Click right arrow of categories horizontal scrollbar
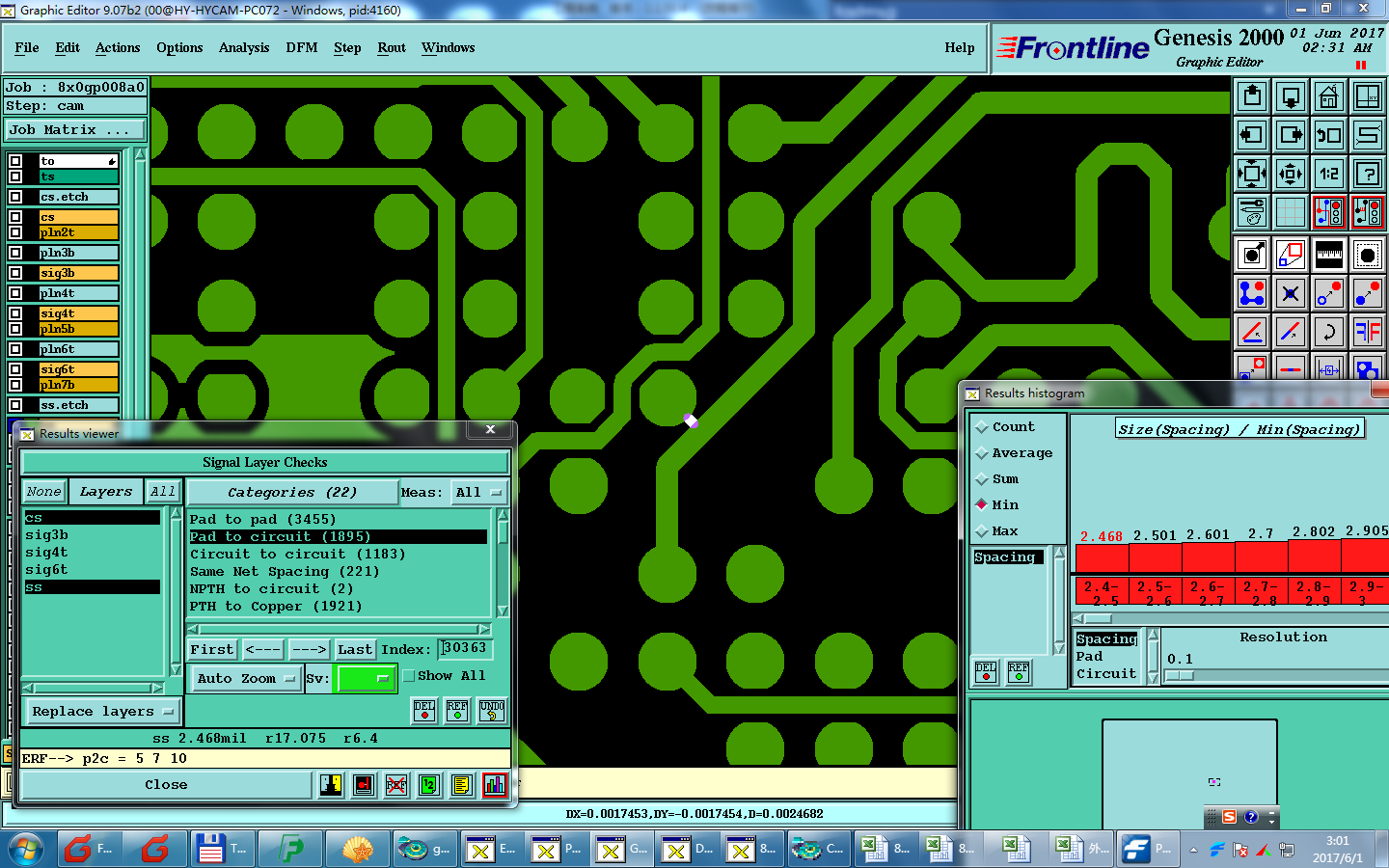Screen dimensions: 1389x868 (x=485, y=630)
